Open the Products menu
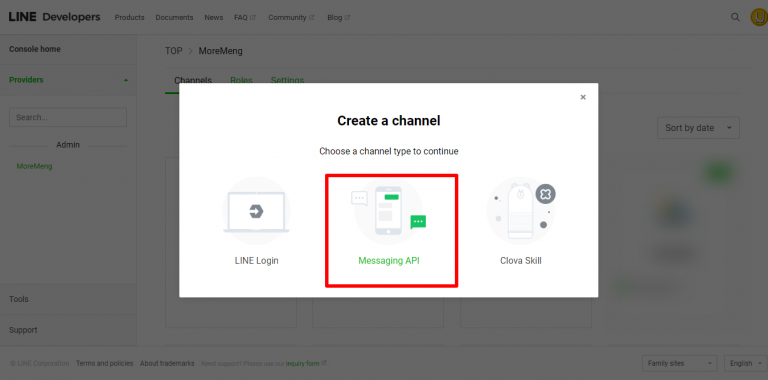Viewport: 768px width, 380px height. tap(129, 17)
